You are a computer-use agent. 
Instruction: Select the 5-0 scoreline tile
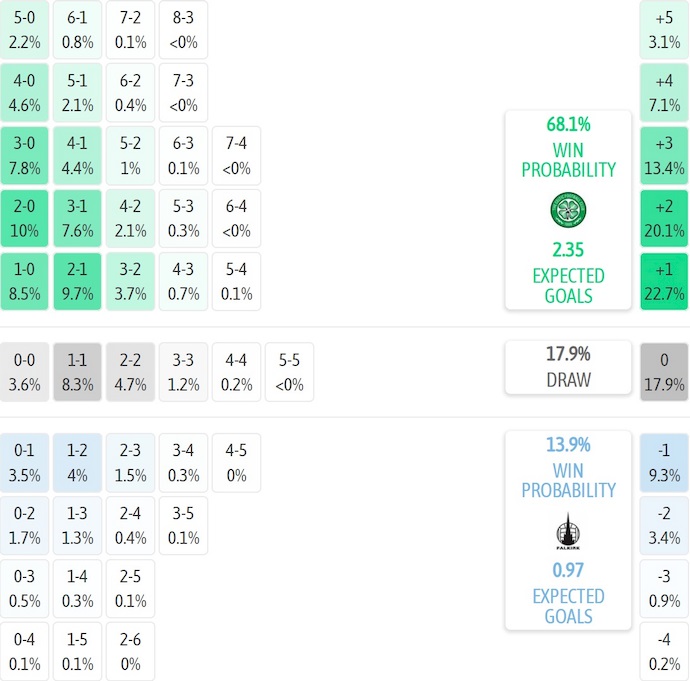pos(25,29)
